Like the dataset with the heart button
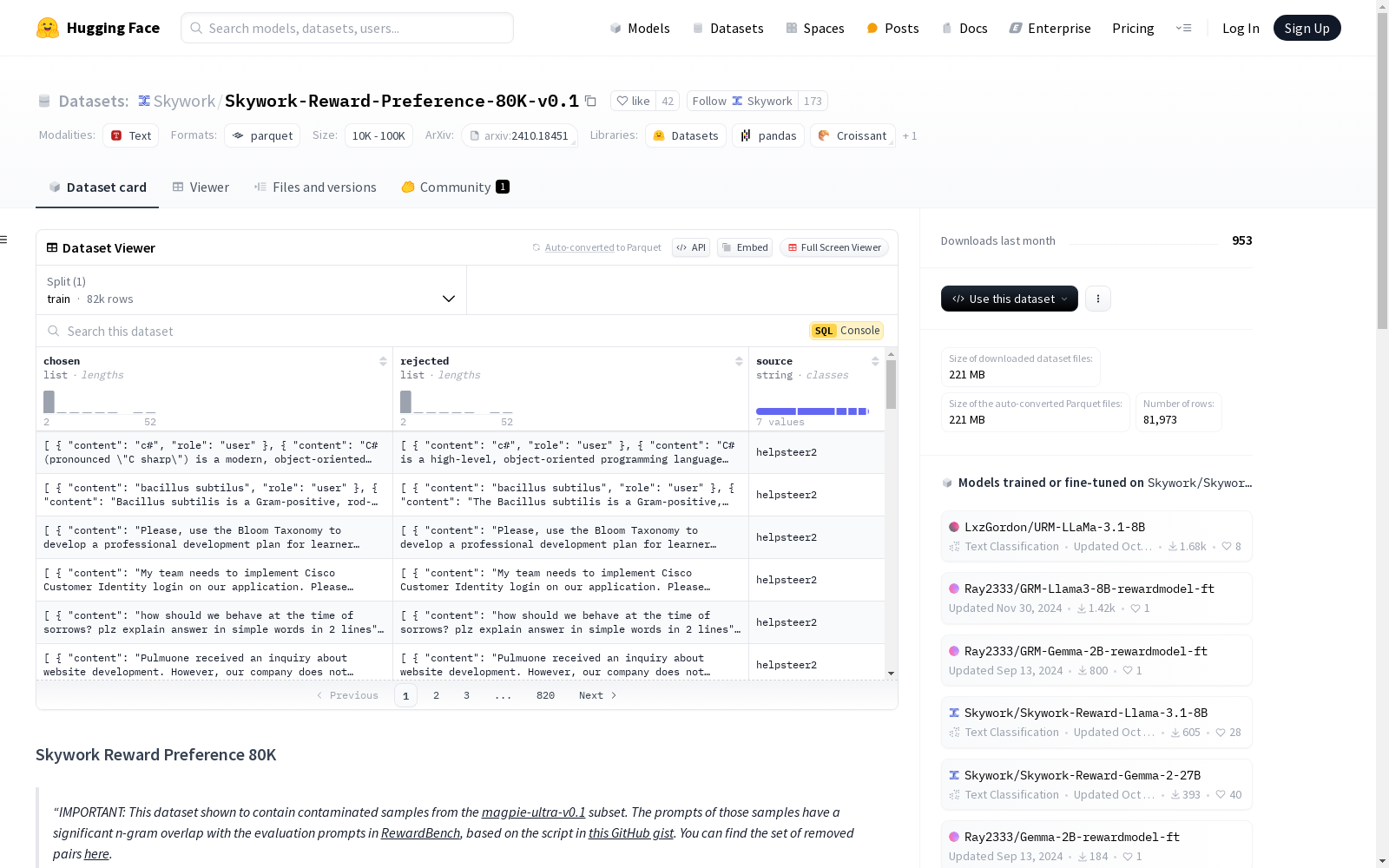 click(x=633, y=101)
